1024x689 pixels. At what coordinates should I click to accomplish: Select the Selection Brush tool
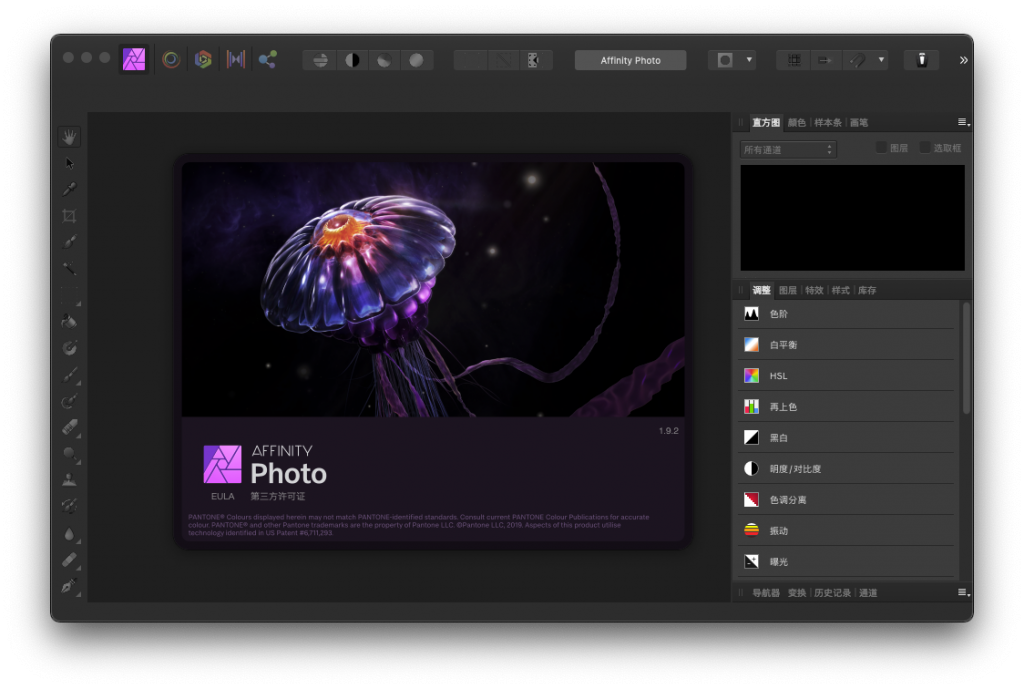(x=69, y=242)
